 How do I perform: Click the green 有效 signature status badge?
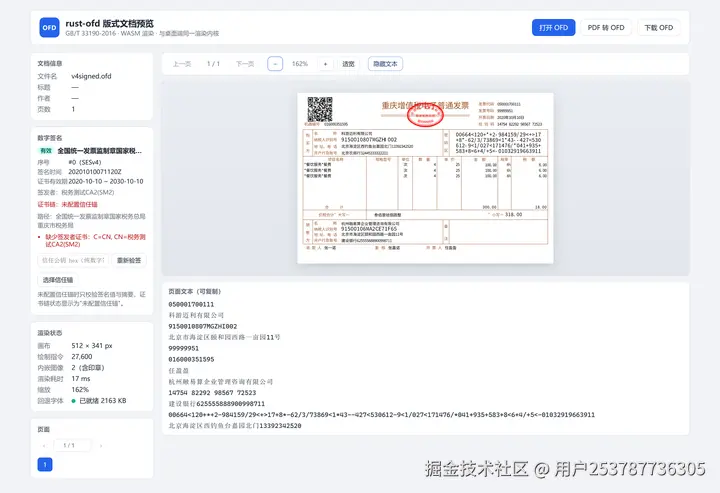coord(46,151)
